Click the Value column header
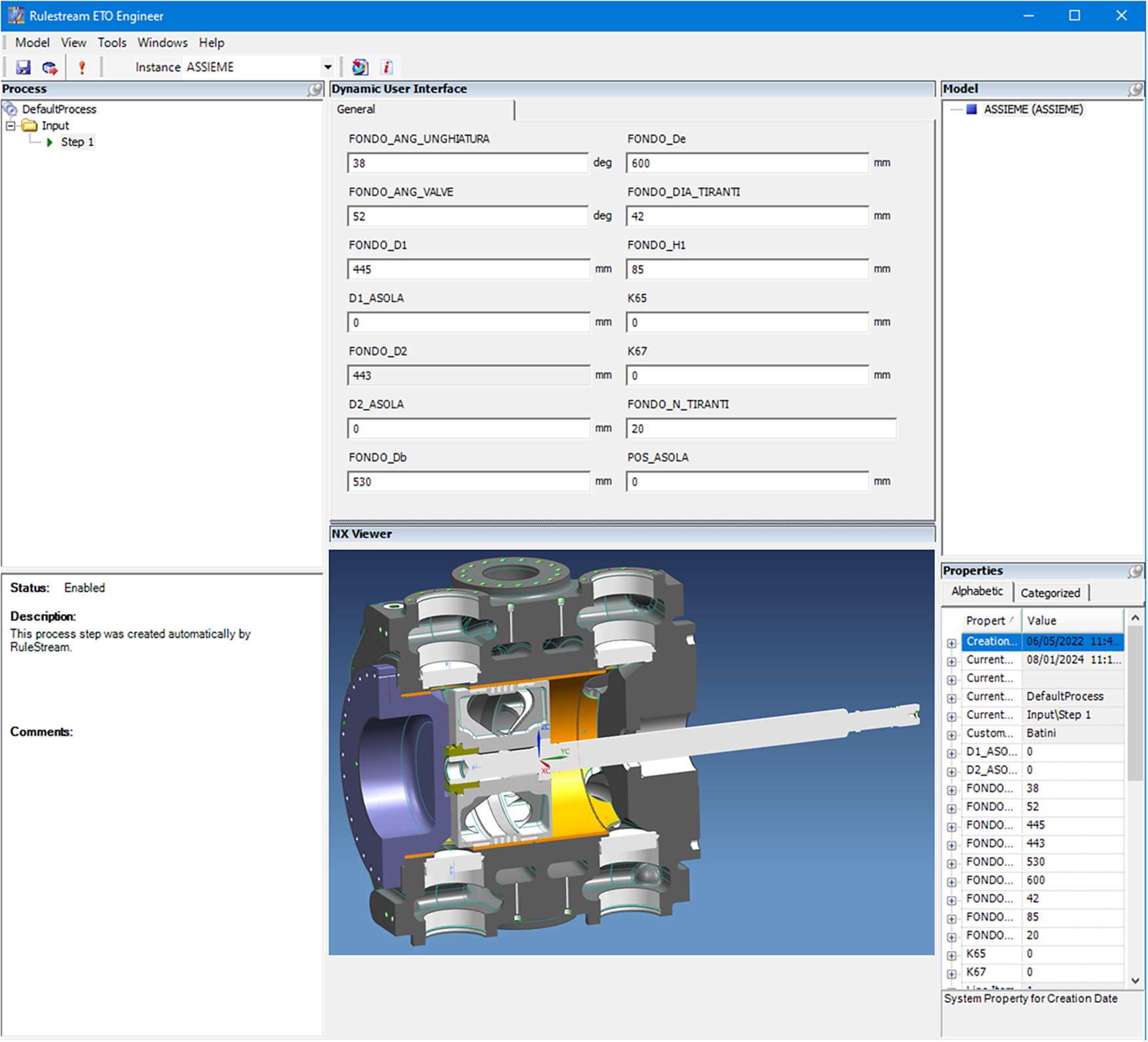 click(x=1073, y=620)
